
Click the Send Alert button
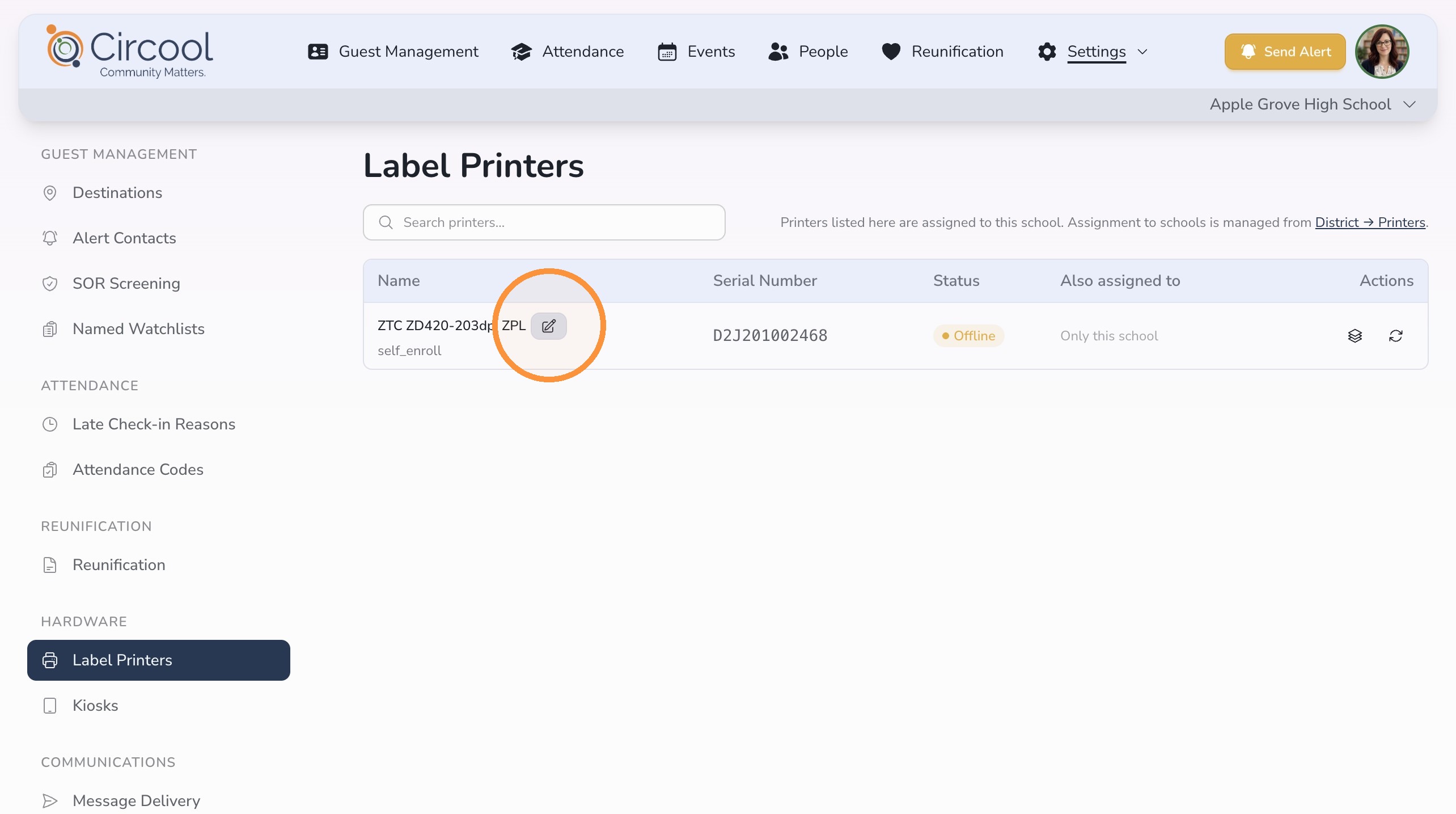(x=1285, y=52)
